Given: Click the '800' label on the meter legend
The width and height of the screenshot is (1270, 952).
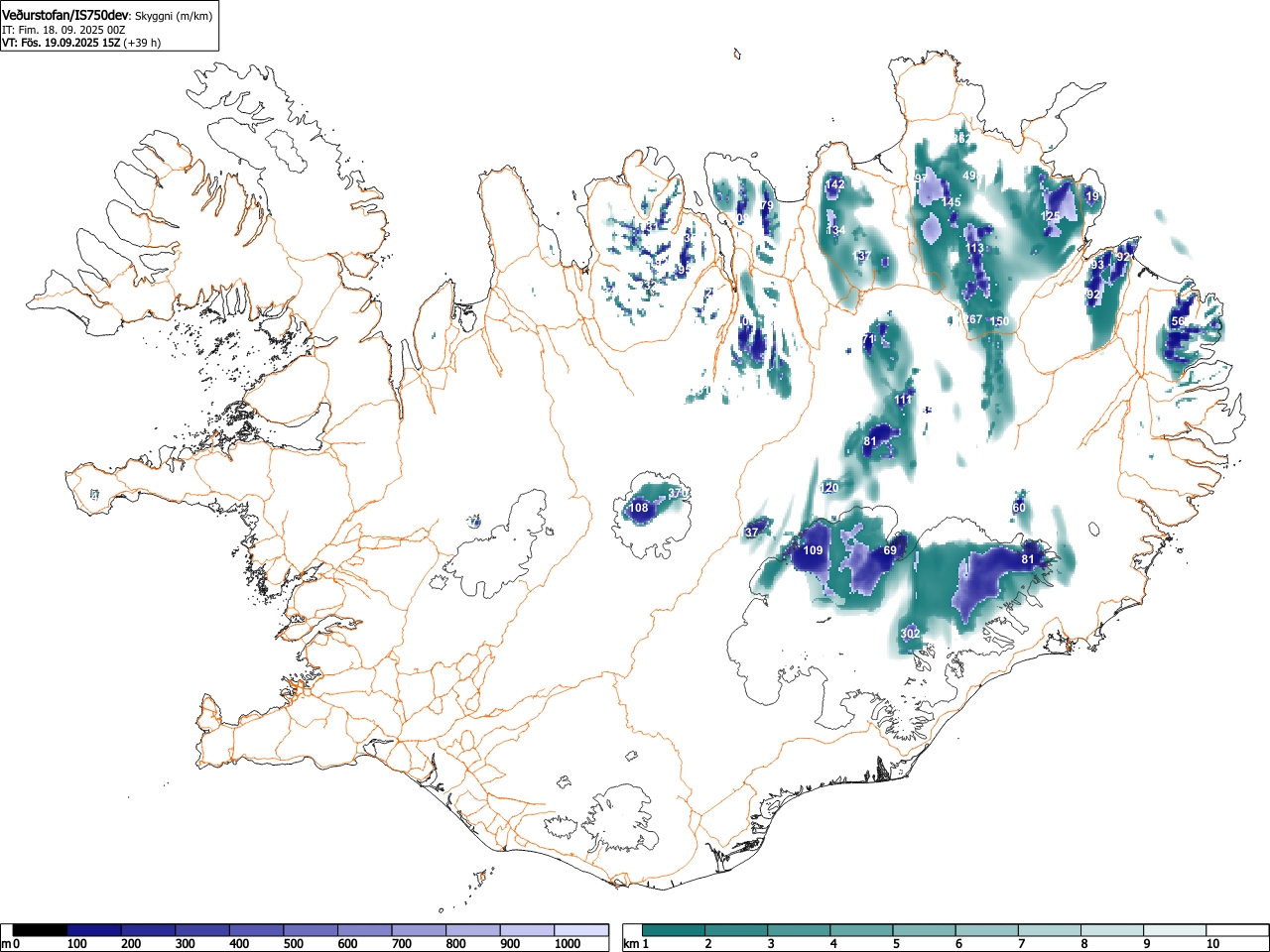Looking at the screenshot, I should 455,944.
